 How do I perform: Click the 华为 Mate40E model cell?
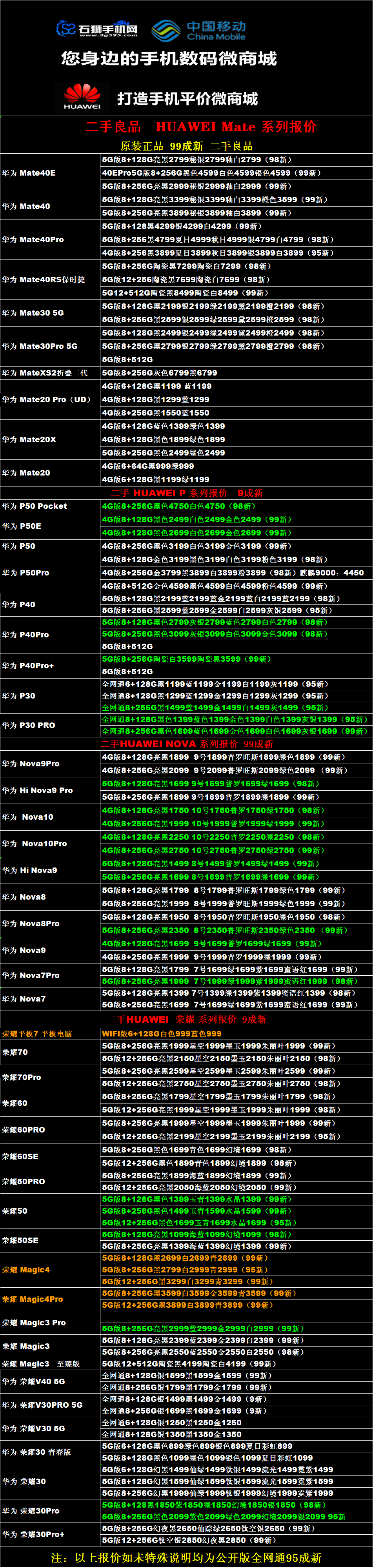coord(51,173)
